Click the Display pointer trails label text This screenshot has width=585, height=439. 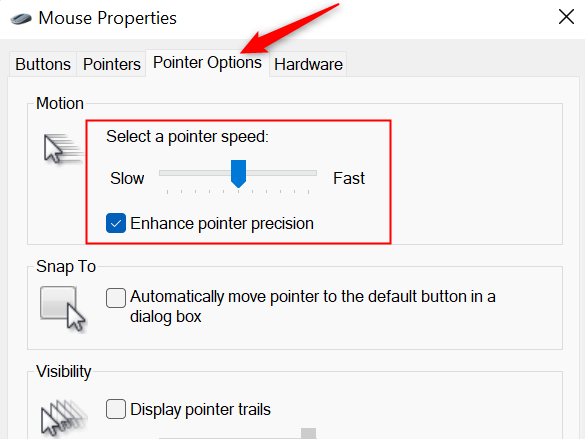pos(200,409)
